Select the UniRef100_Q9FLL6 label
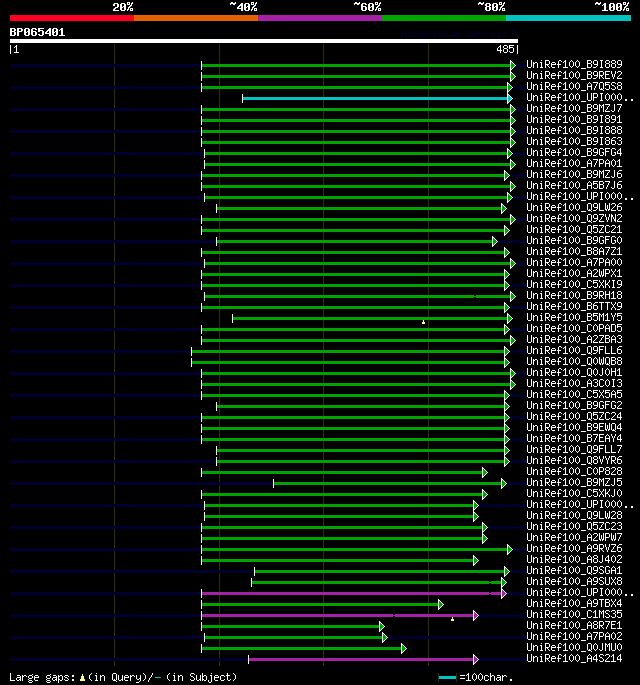The height and width of the screenshot is (685, 640). coord(574,350)
